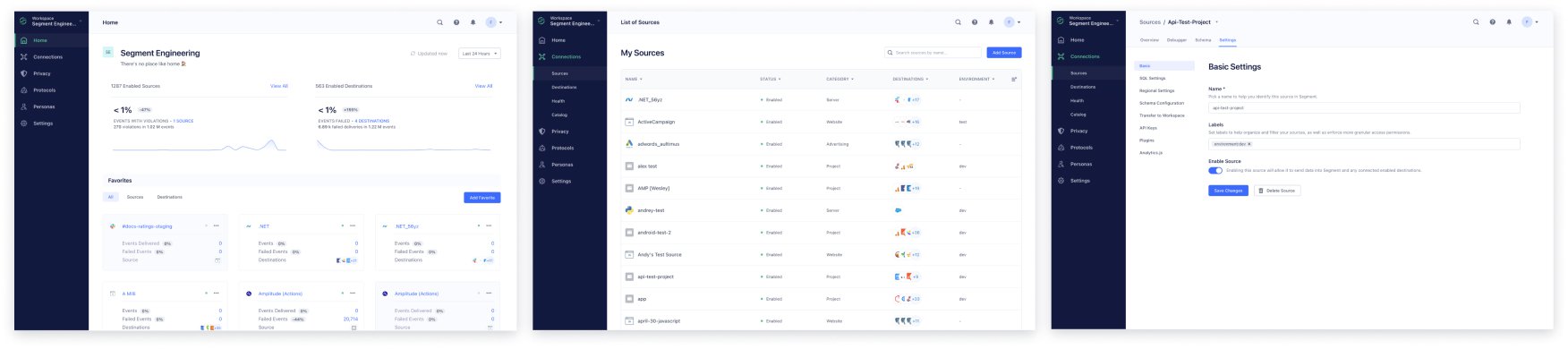Open API Keys in source settings menu

[x=1148, y=128]
